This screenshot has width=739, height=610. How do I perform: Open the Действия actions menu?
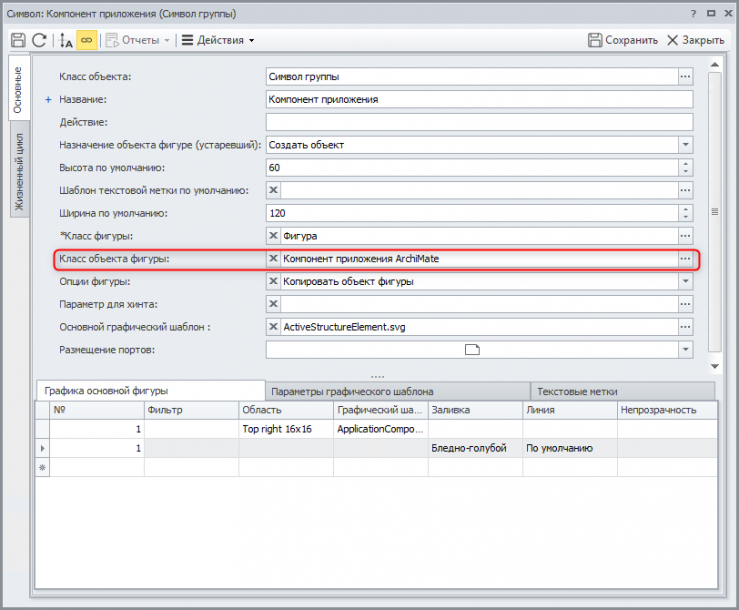click(218, 40)
